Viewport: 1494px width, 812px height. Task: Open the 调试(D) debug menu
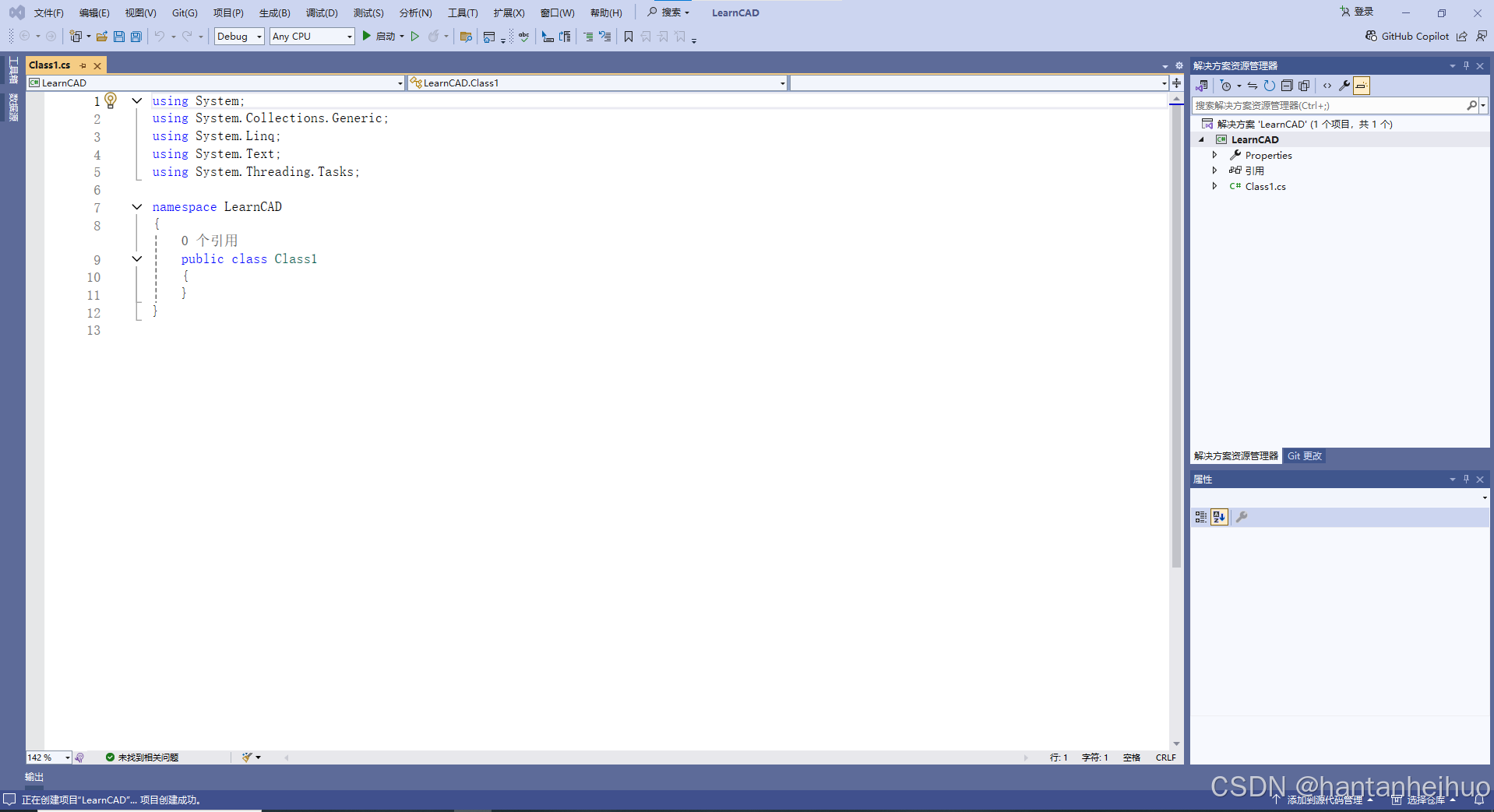coord(322,12)
